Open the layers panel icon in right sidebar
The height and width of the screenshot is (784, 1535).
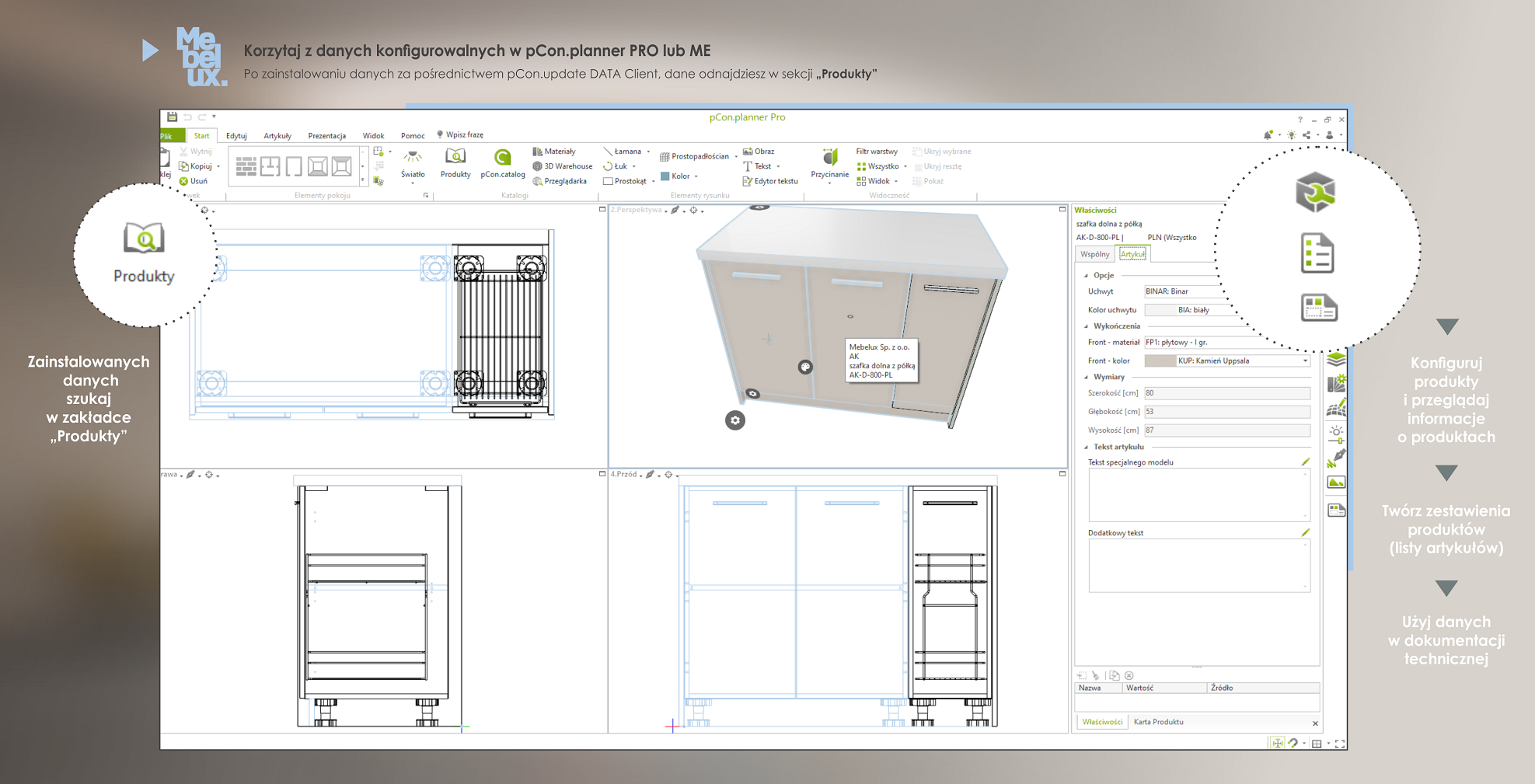[x=1336, y=359]
